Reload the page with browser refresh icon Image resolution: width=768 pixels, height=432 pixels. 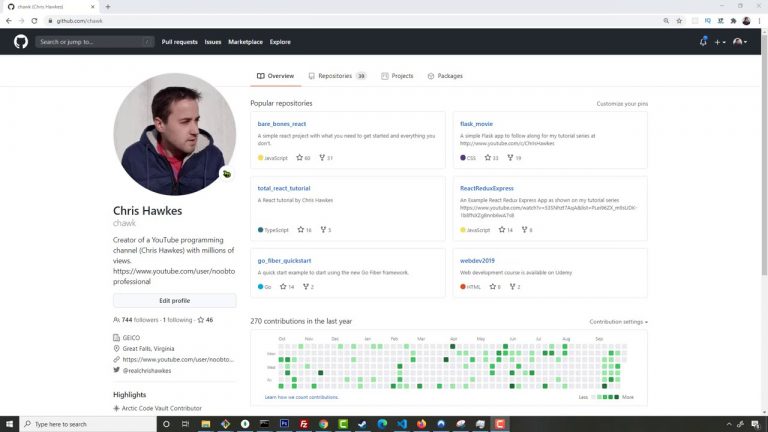(32, 20)
